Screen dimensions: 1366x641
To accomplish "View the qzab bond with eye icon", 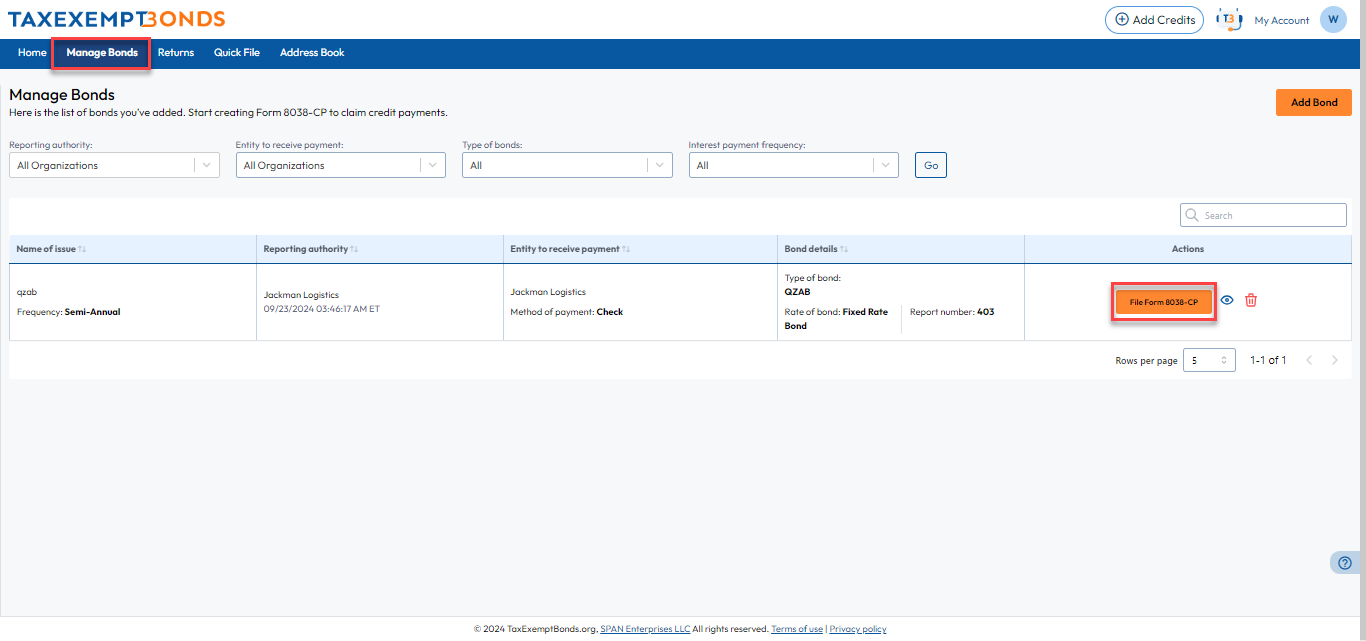I will click(1227, 300).
